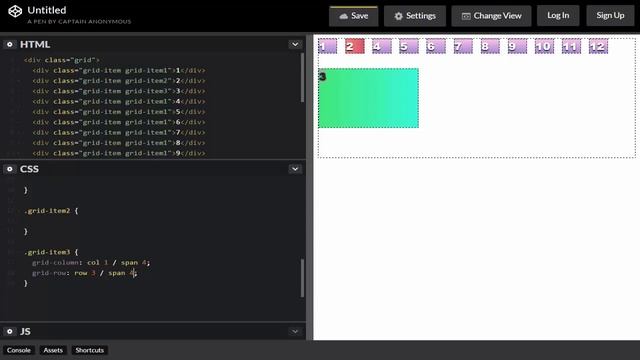Save the pen
Image resolution: width=640 pixels, height=360 pixels.
click(x=353, y=16)
